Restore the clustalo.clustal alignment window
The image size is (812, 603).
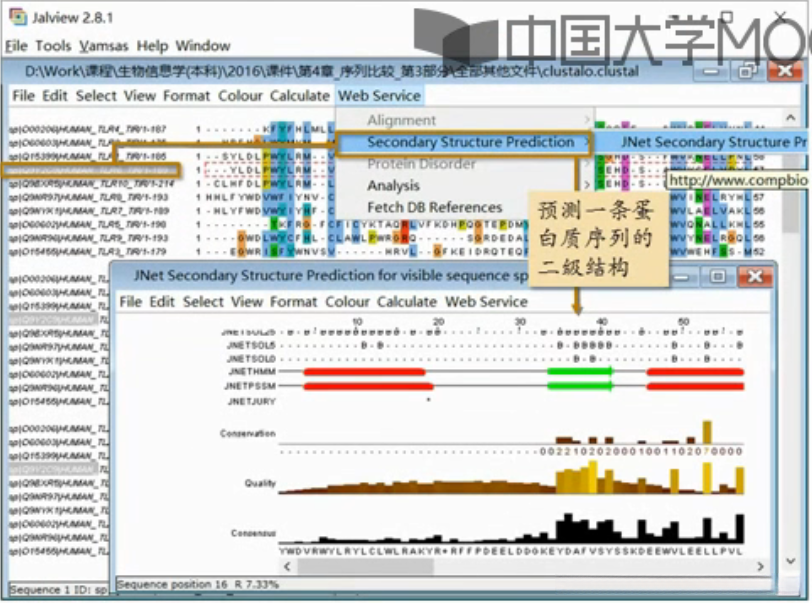747,71
